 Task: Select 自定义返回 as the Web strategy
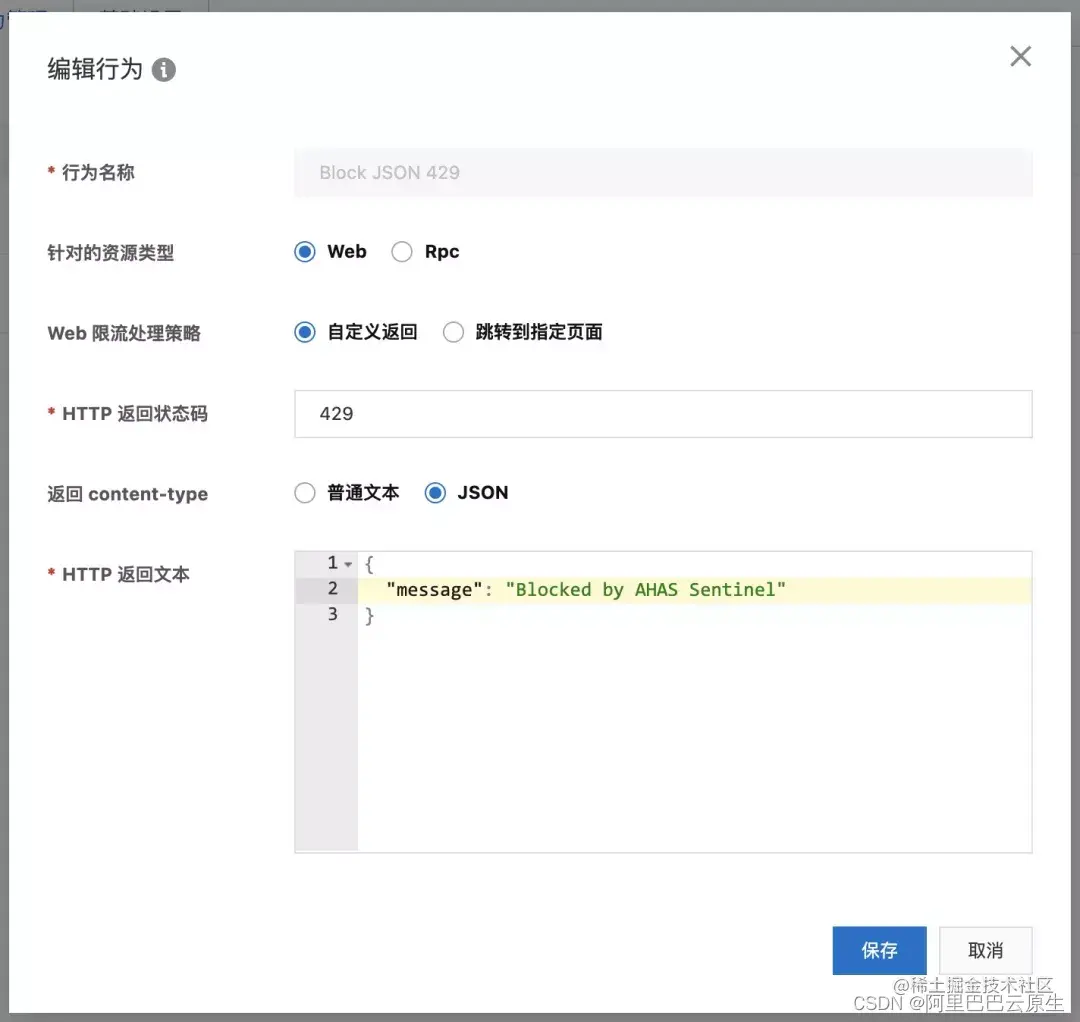coord(305,332)
